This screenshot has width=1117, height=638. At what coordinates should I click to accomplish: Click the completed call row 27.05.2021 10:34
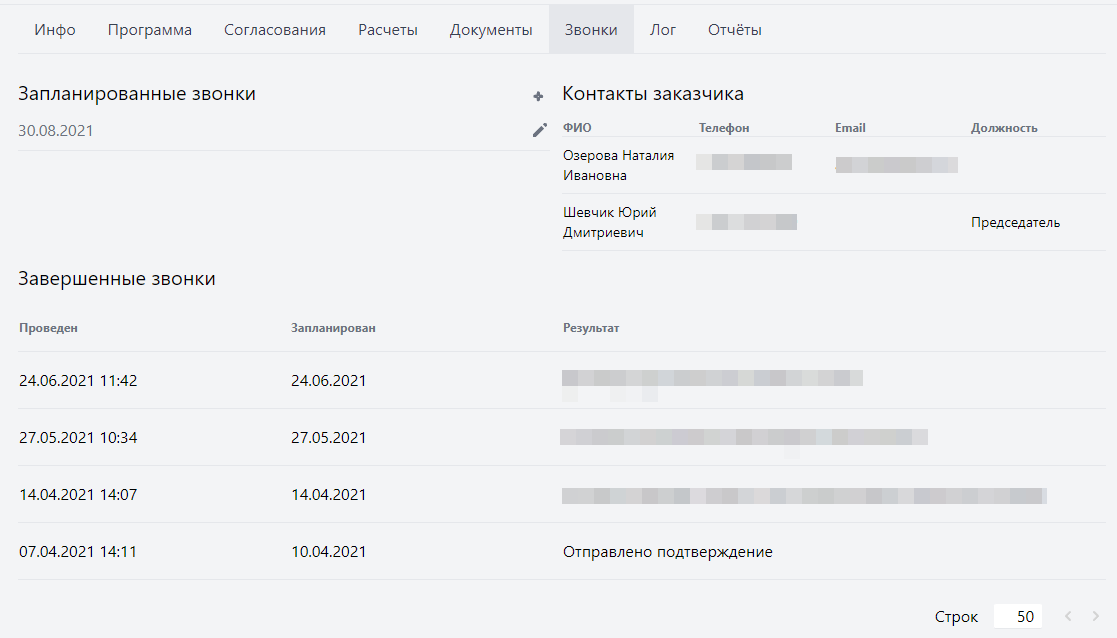[78, 437]
